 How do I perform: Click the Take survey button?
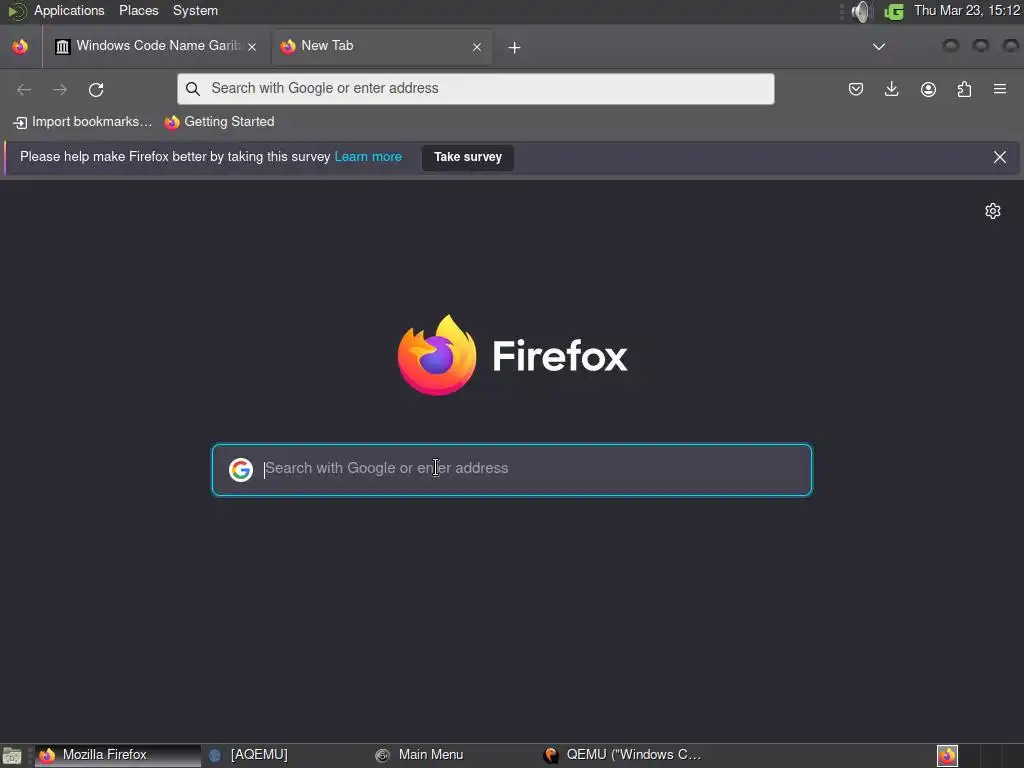468,157
